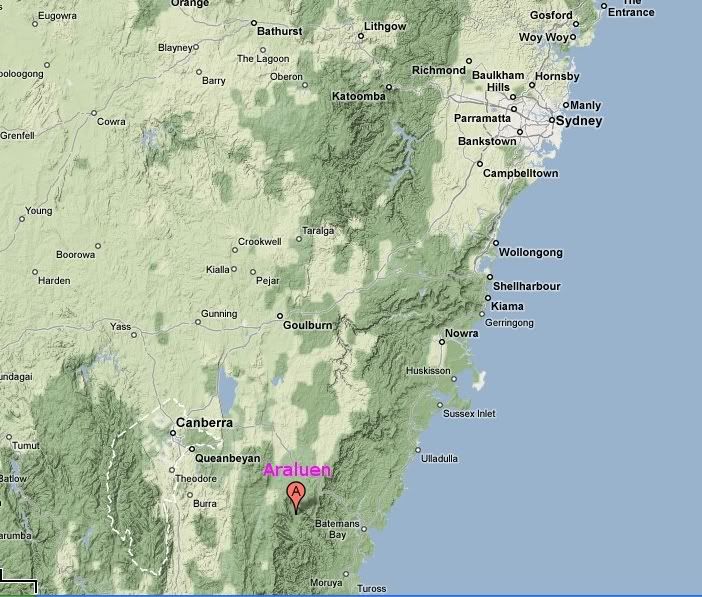702x597 pixels.
Task: Click the Nowra town label
Action: point(462,334)
